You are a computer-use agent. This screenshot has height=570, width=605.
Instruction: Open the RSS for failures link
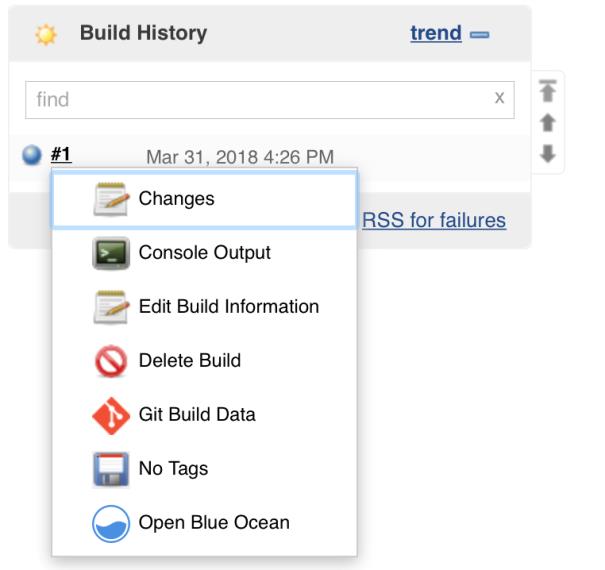click(x=434, y=220)
